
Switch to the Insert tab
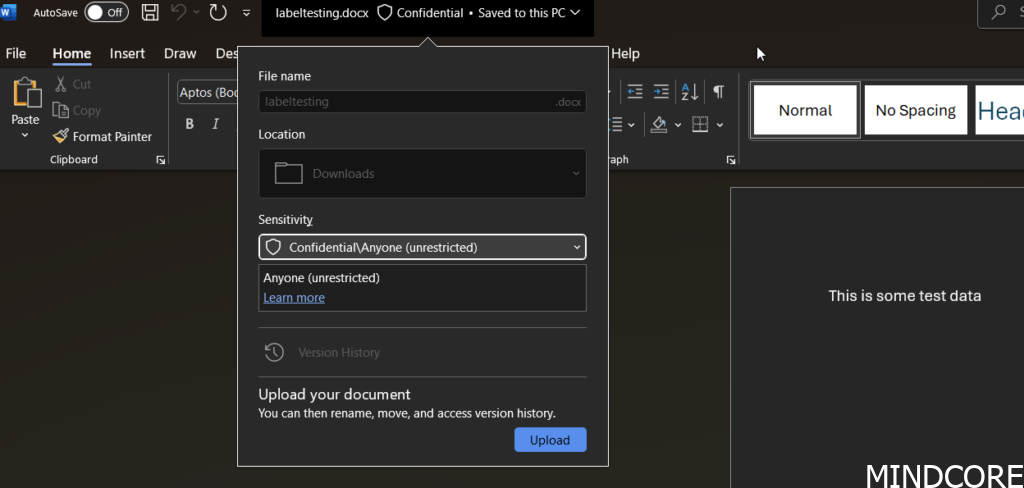click(127, 54)
